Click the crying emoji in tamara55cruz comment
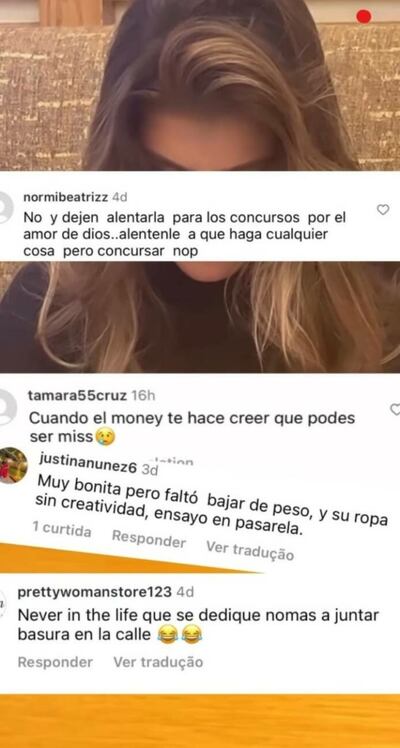The width and height of the screenshot is (400, 748). (105, 436)
